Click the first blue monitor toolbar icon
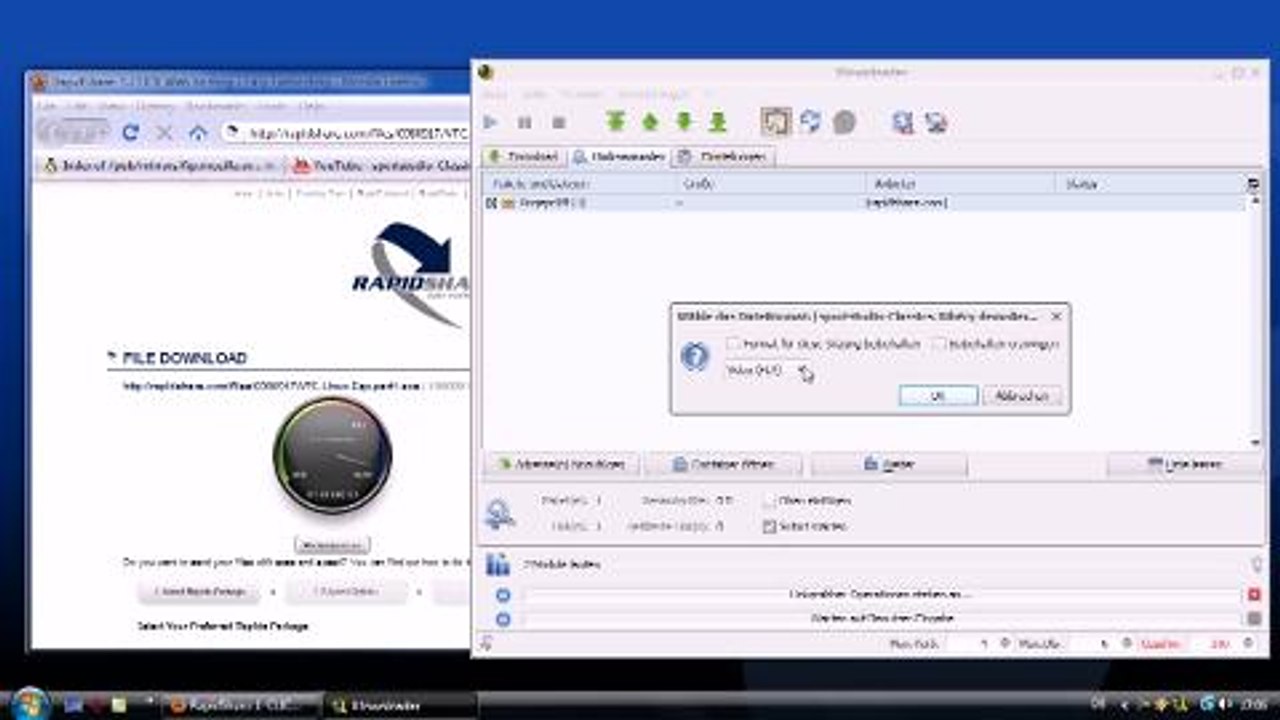This screenshot has width=1280, height=720. (903, 122)
